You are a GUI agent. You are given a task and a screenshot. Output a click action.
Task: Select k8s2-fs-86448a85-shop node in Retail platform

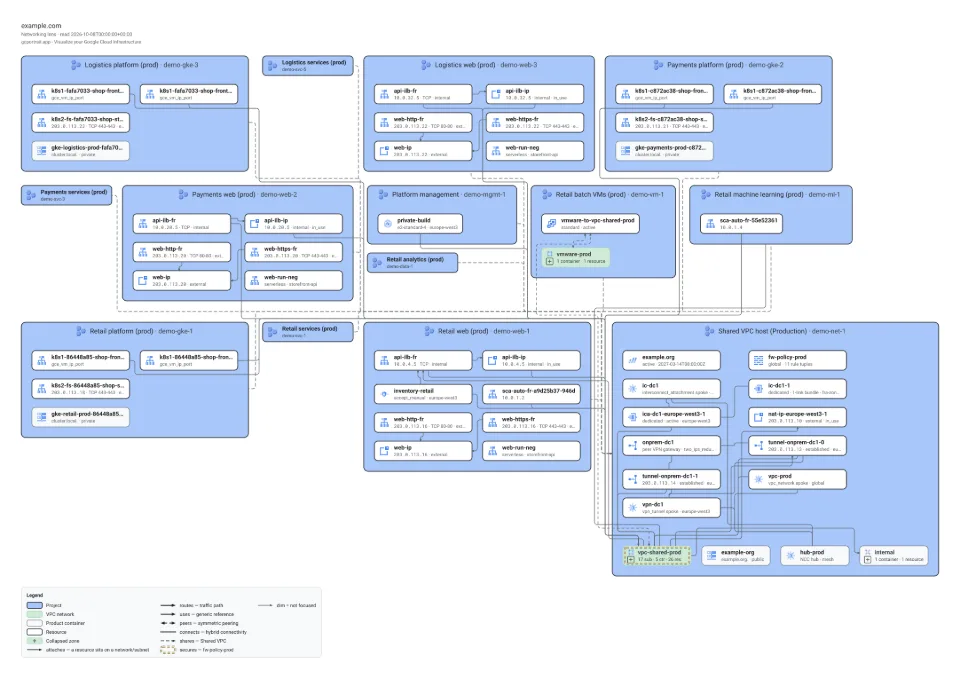click(81, 389)
